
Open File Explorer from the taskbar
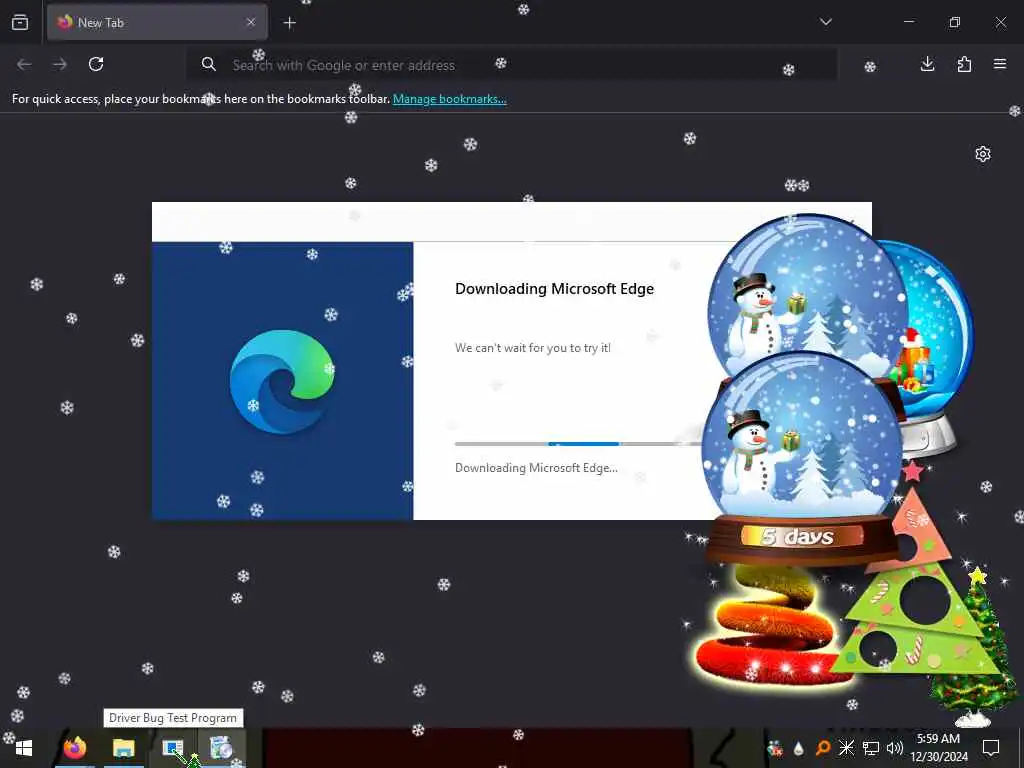click(x=123, y=748)
